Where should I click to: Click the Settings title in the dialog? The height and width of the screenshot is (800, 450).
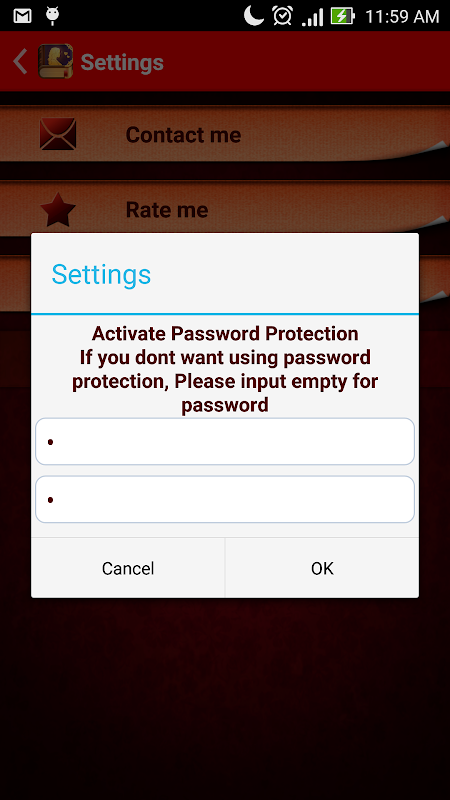click(101, 274)
